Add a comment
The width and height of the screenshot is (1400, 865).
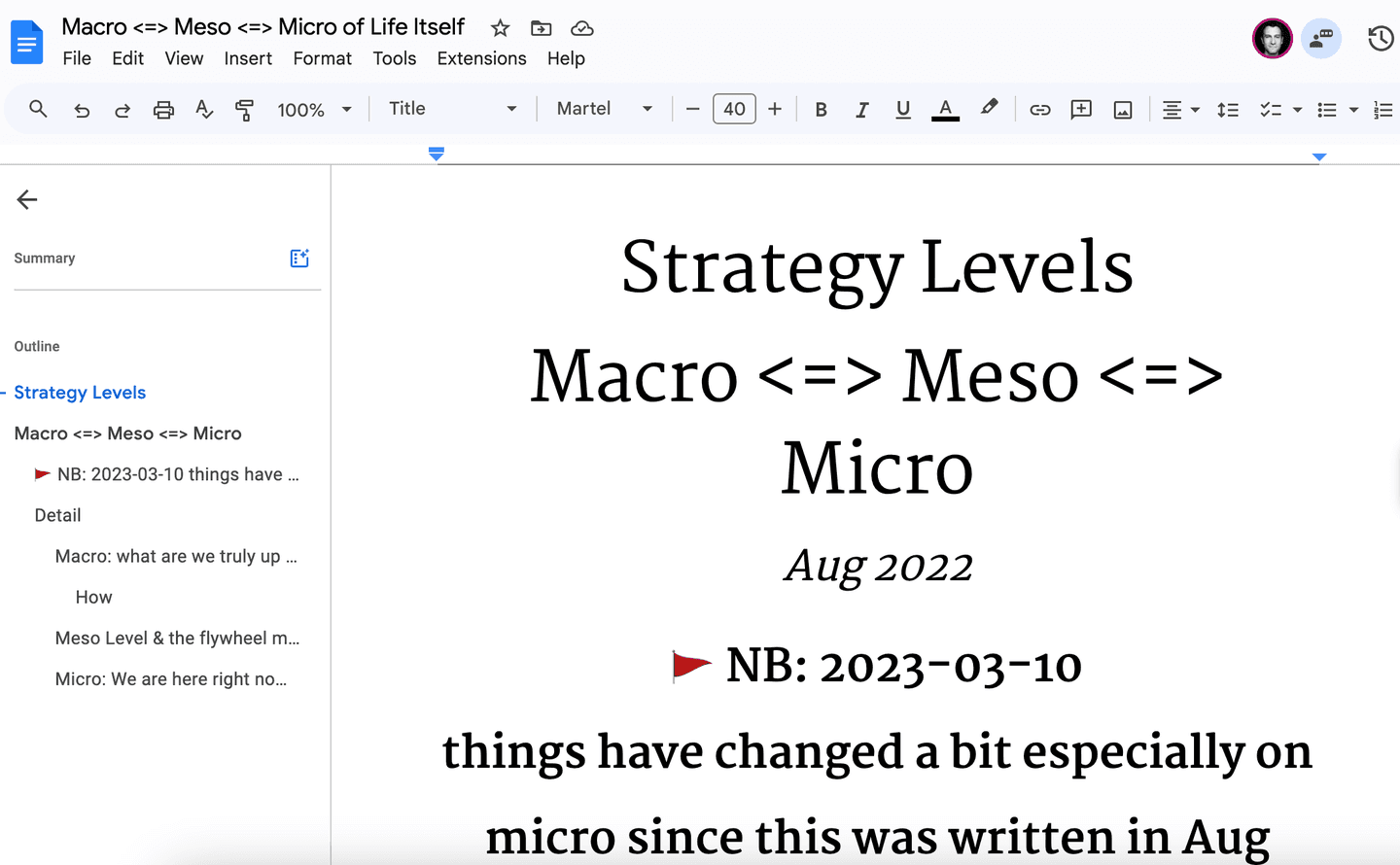[1080, 109]
